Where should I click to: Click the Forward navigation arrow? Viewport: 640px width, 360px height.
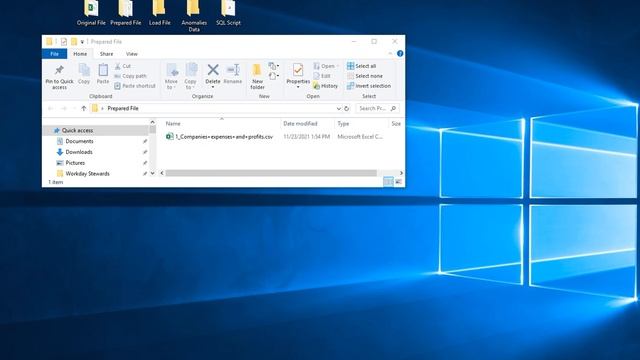tap(64, 108)
